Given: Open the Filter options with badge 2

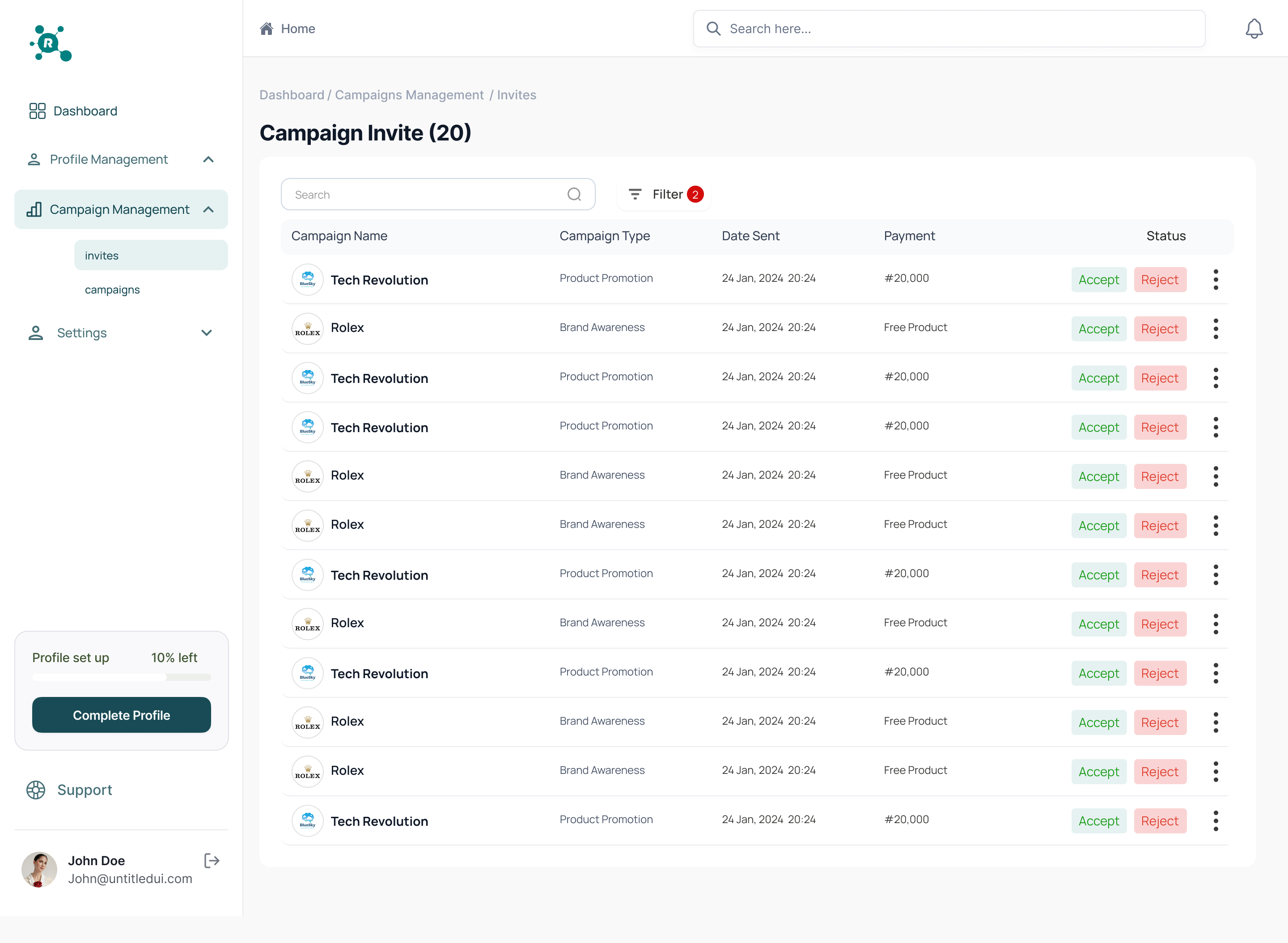Looking at the screenshot, I should [x=665, y=195].
